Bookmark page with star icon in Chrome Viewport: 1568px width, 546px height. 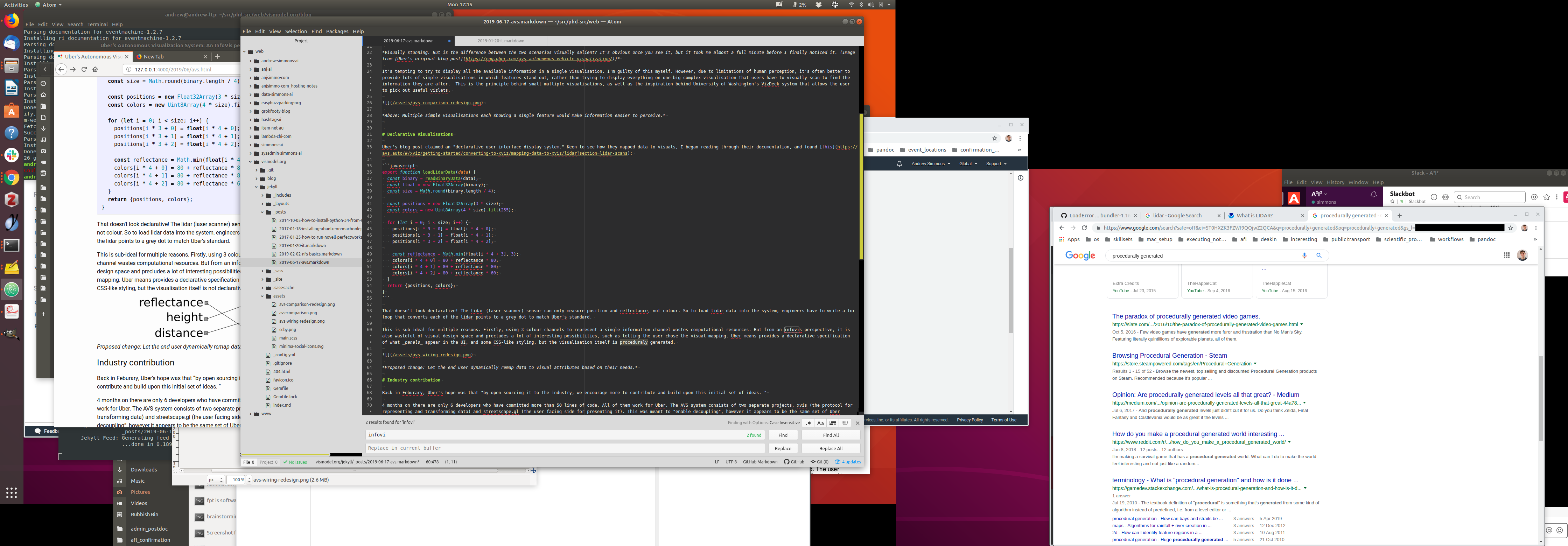[1510, 227]
